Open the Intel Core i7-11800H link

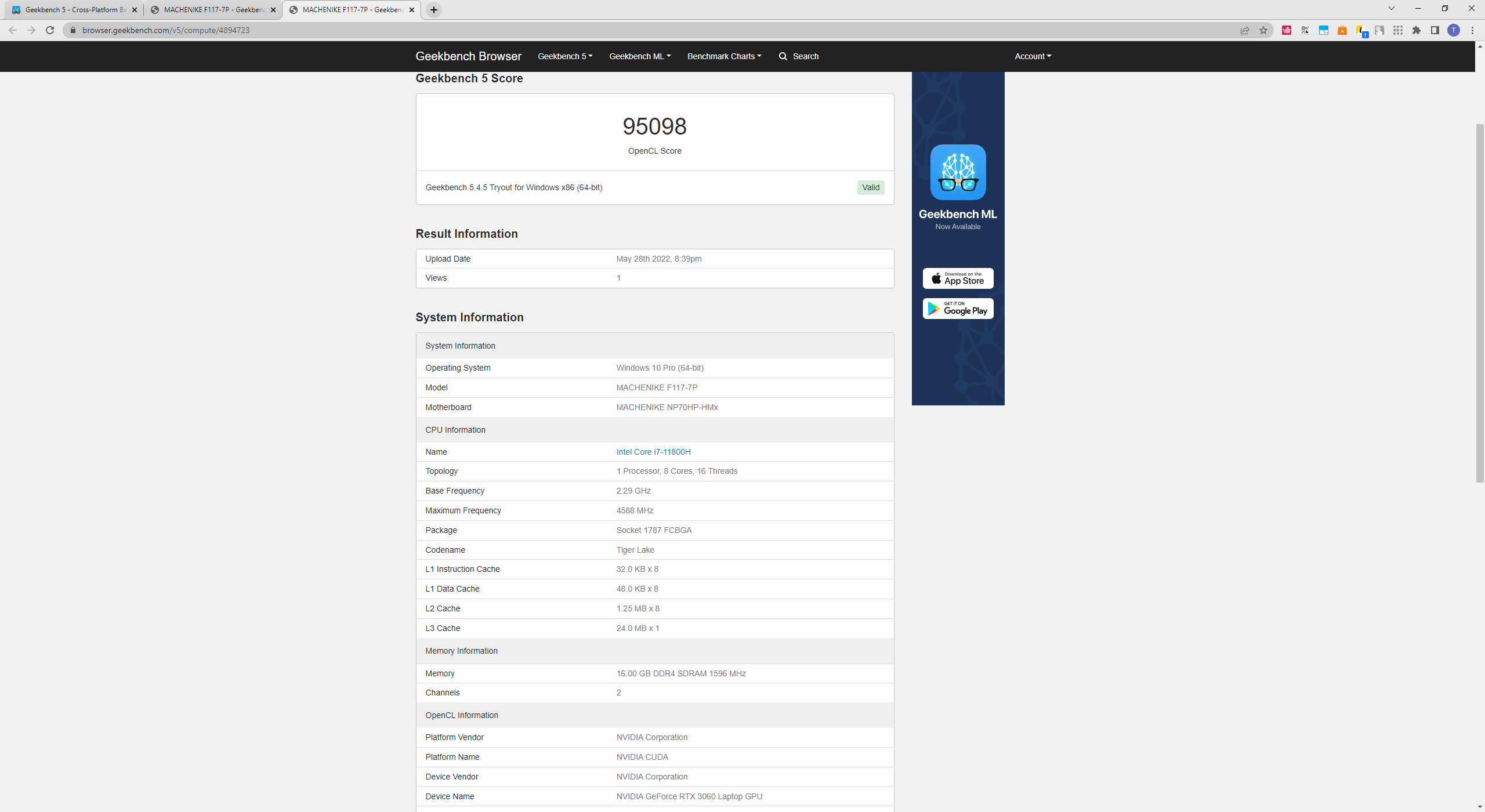[653, 452]
